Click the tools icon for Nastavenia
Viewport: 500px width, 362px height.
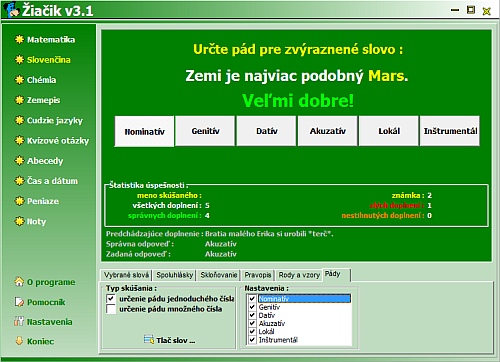(x=19, y=321)
